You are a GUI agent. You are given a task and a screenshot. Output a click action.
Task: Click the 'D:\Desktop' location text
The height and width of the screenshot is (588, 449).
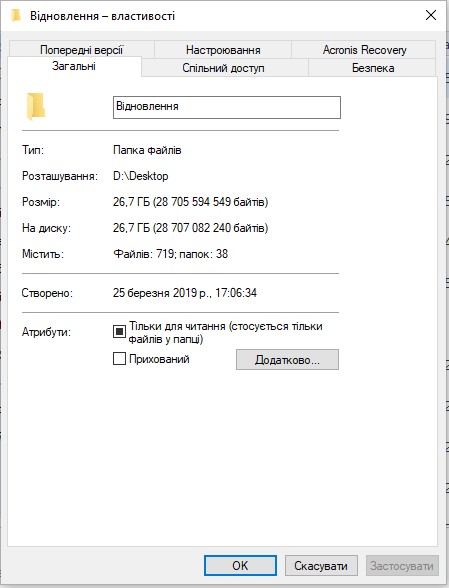pos(141,176)
